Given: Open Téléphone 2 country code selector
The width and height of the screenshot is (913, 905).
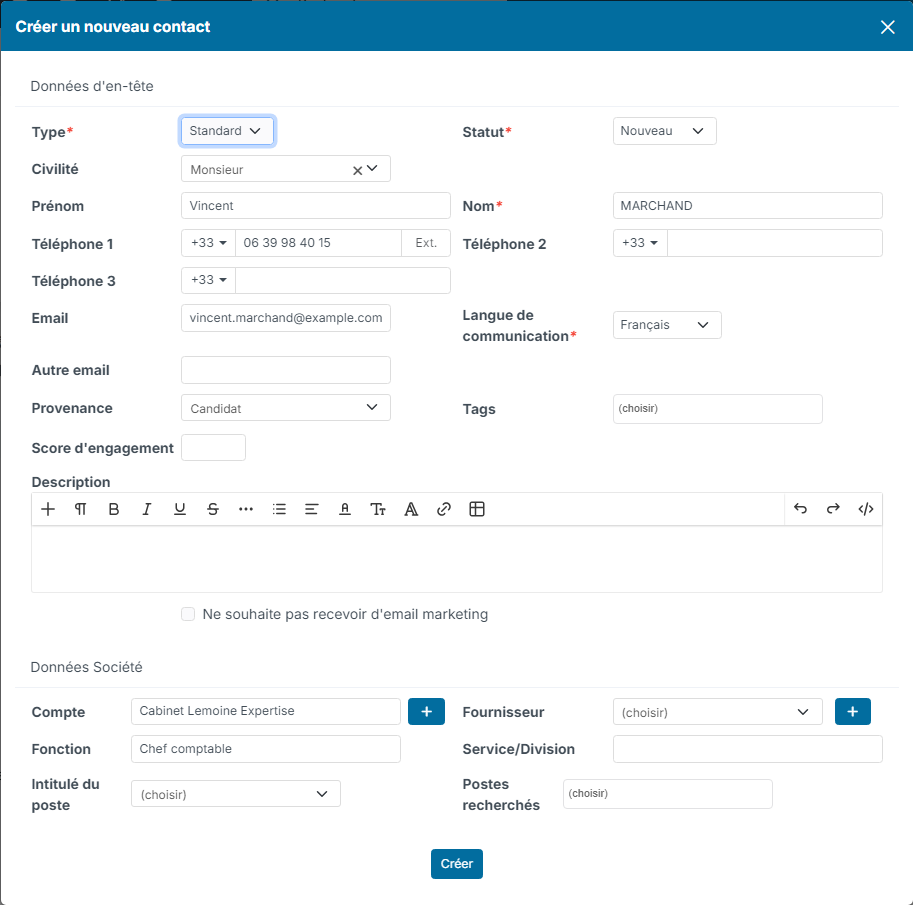Looking at the screenshot, I should tap(640, 243).
